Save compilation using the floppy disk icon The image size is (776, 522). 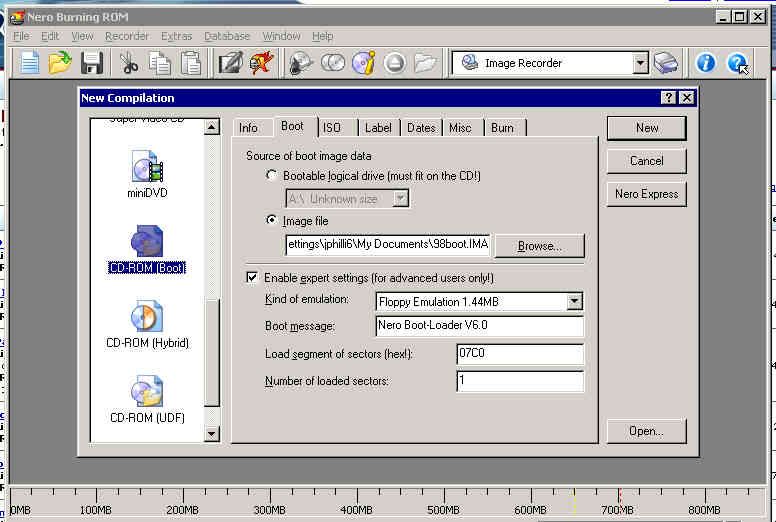(92, 63)
